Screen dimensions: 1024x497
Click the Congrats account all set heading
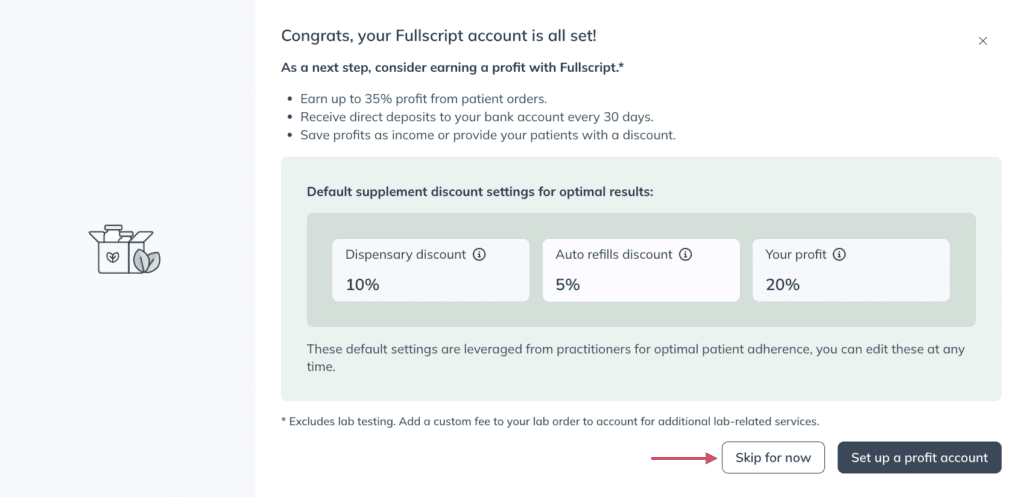[x=439, y=36]
